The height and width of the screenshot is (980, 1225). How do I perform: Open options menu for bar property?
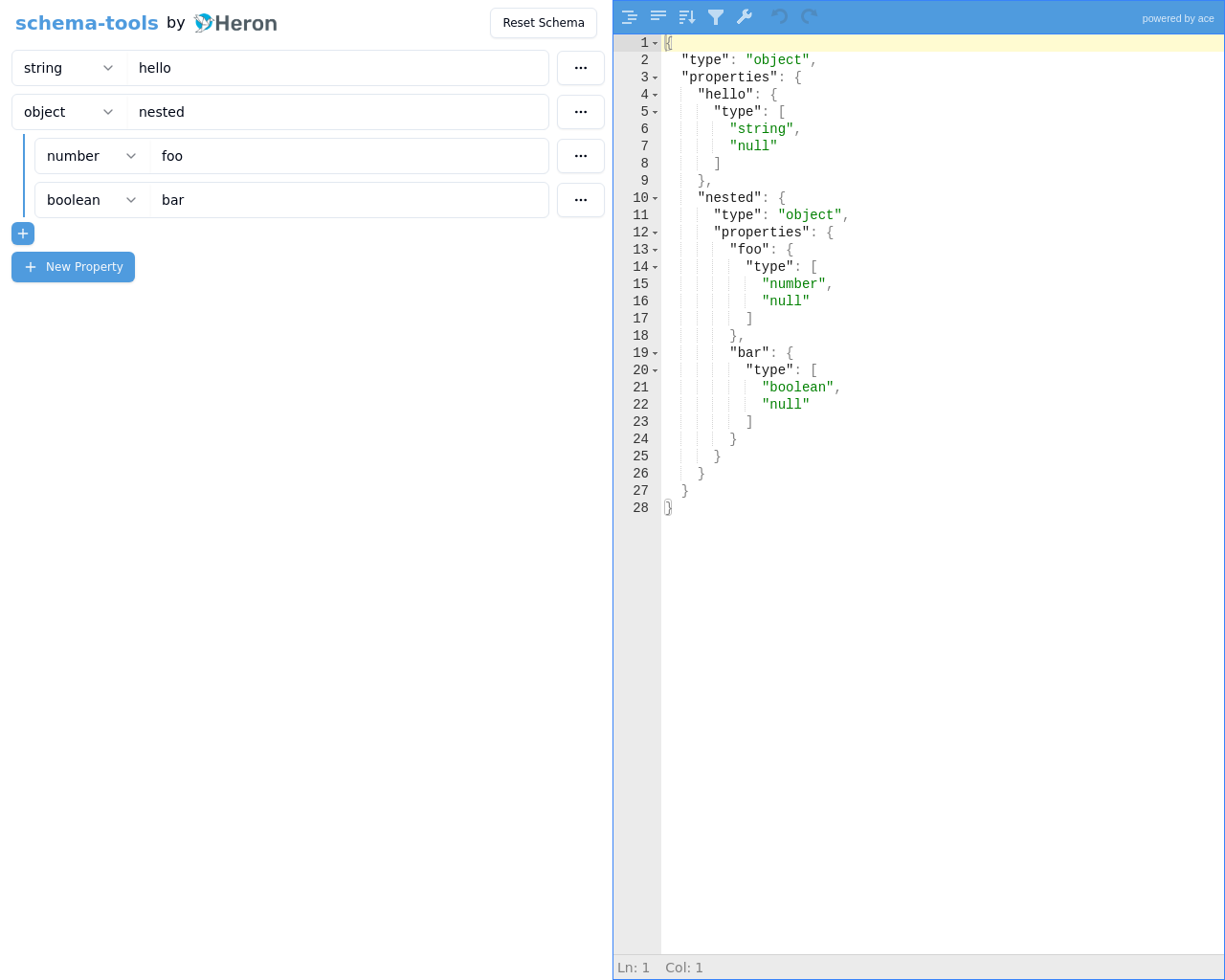pyautogui.click(x=581, y=200)
